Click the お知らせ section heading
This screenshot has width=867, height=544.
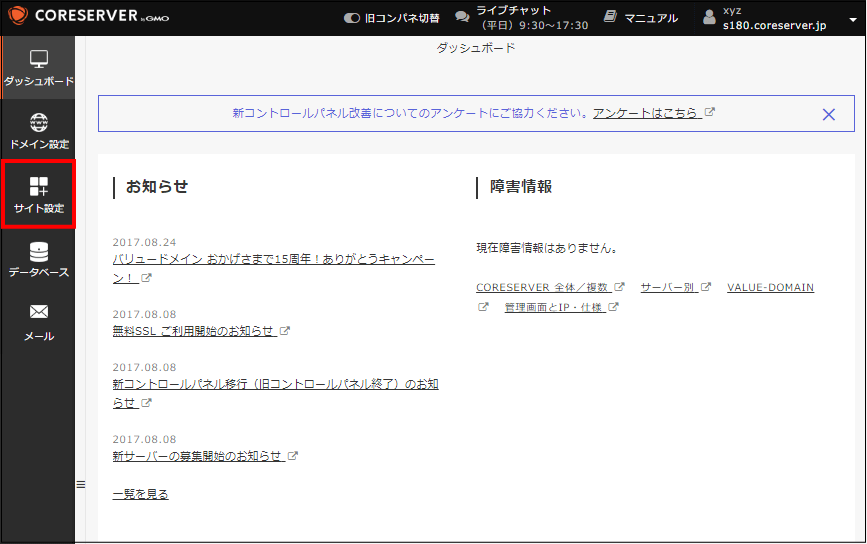coord(156,187)
